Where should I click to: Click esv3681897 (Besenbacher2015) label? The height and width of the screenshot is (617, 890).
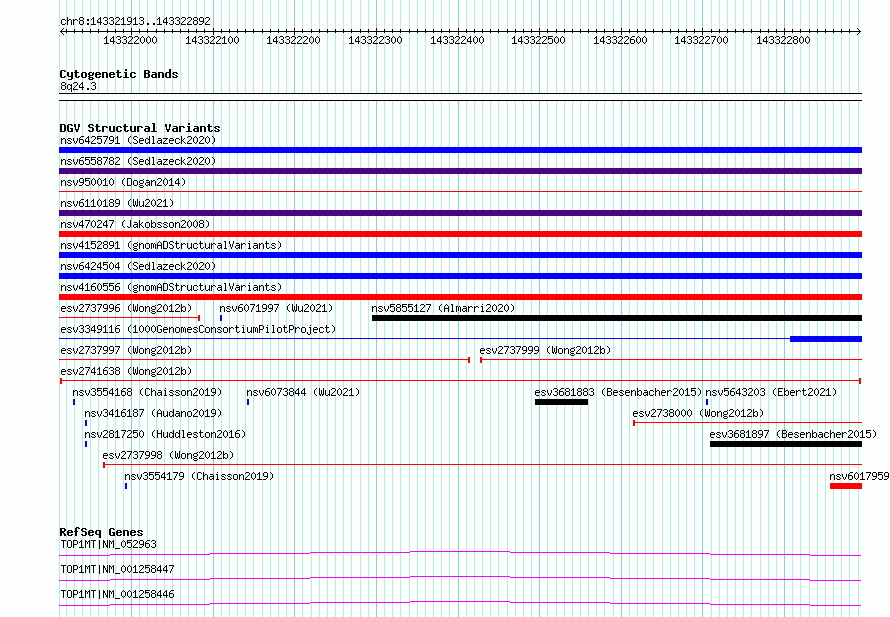pyautogui.click(x=793, y=434)
